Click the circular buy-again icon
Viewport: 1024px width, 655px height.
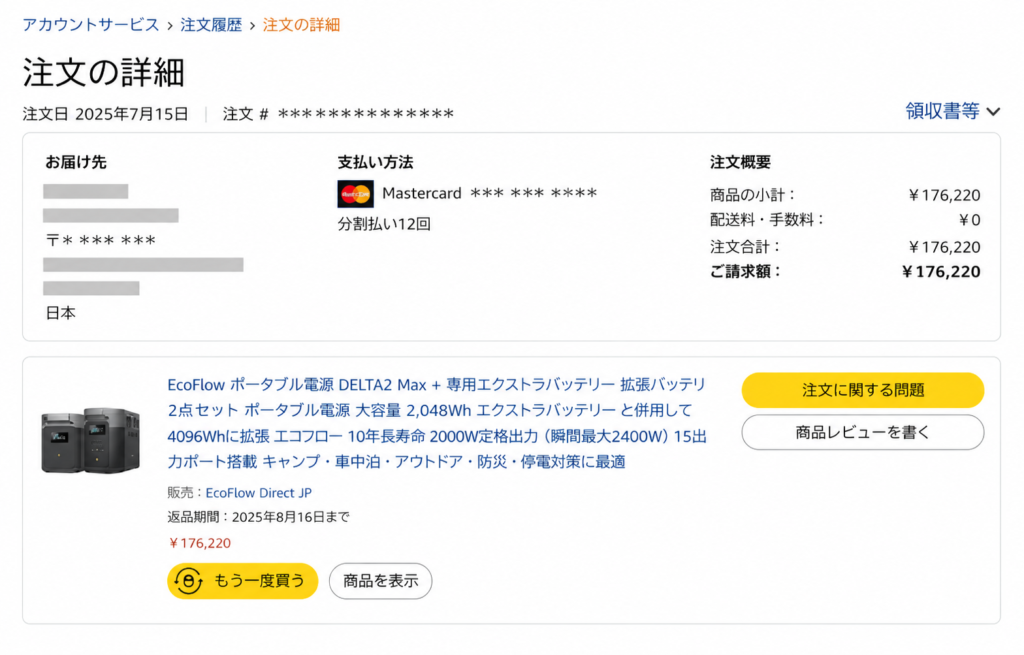[x=189, y=581]
